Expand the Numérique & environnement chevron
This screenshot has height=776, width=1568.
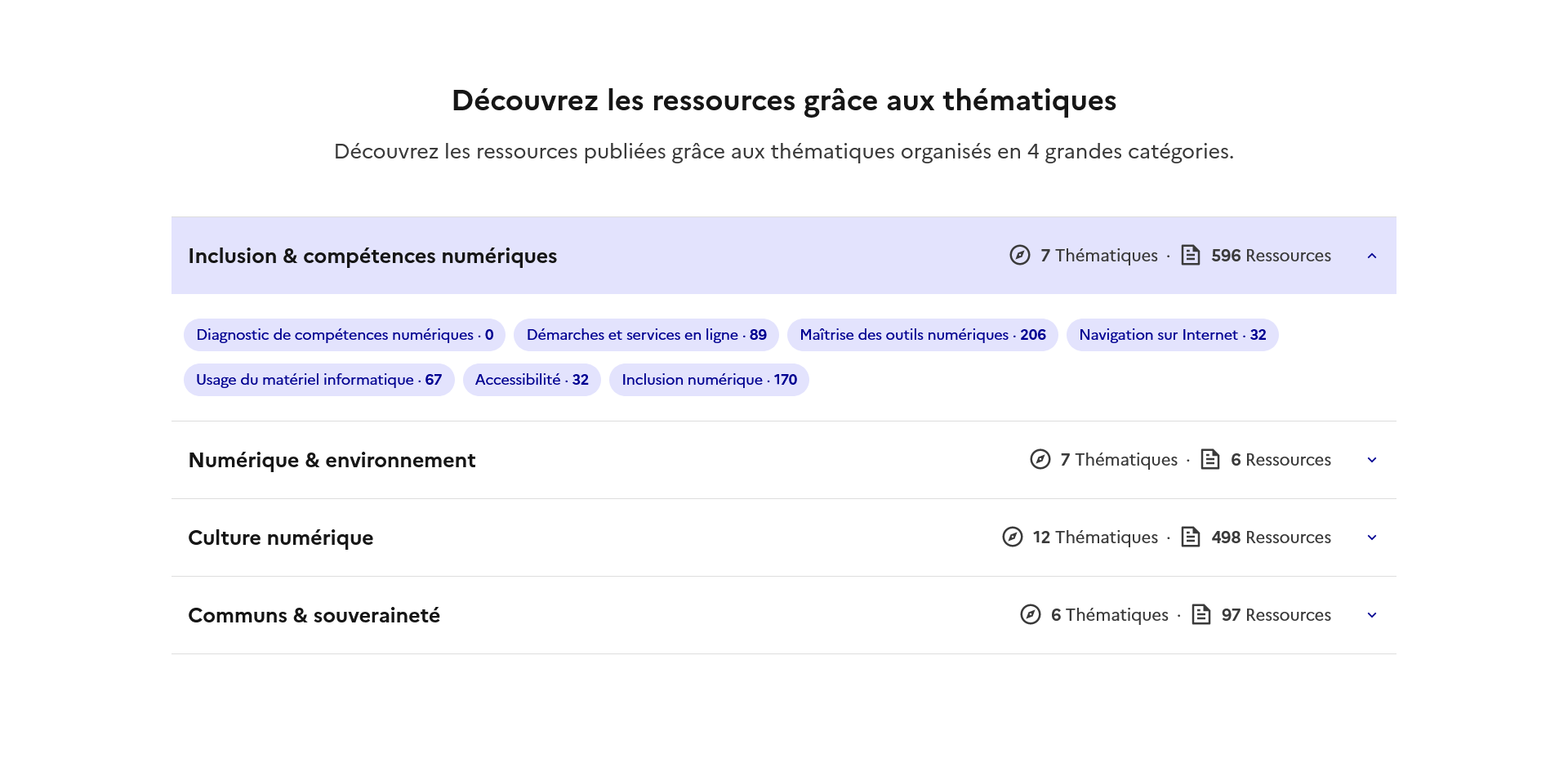(x=1372, y=460)
